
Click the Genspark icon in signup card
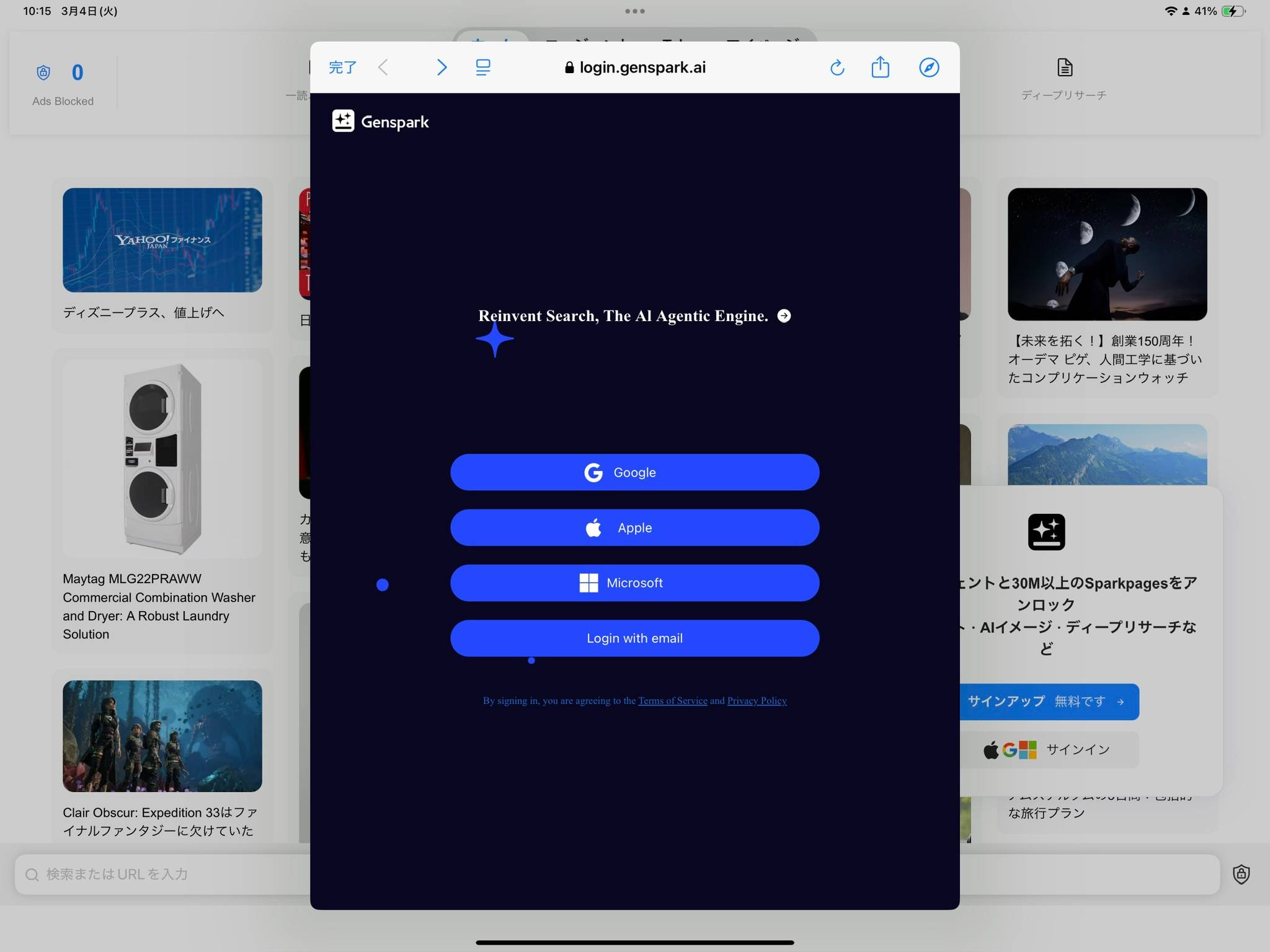[1046, 532]
